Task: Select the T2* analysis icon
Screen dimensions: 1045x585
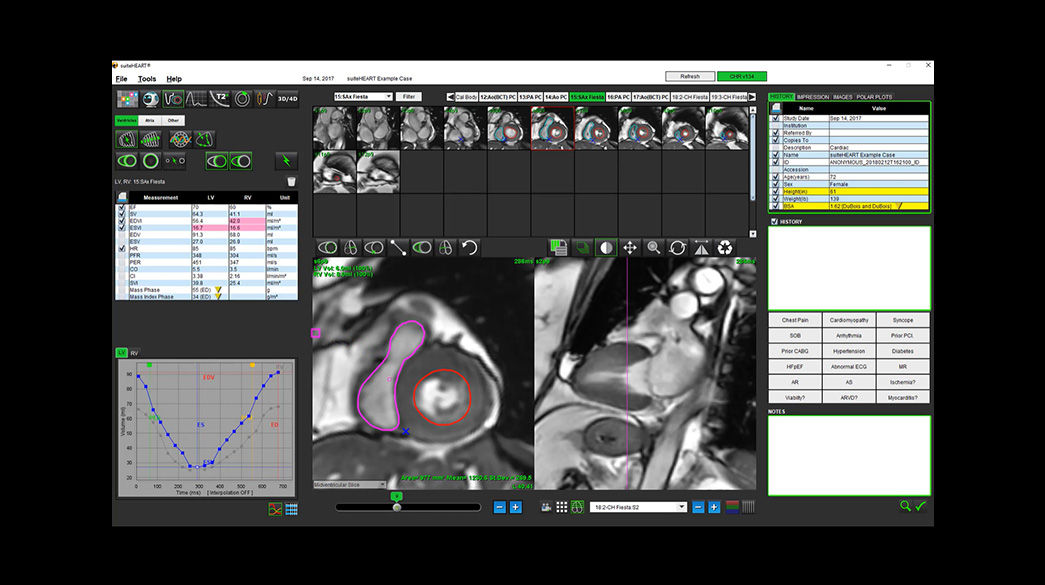Action: coord(219,100)
